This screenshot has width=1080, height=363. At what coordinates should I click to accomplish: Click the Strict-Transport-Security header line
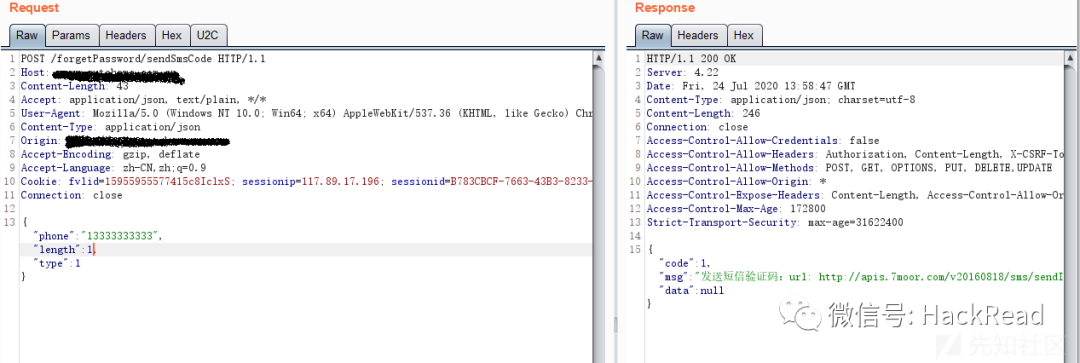point(774,223)
